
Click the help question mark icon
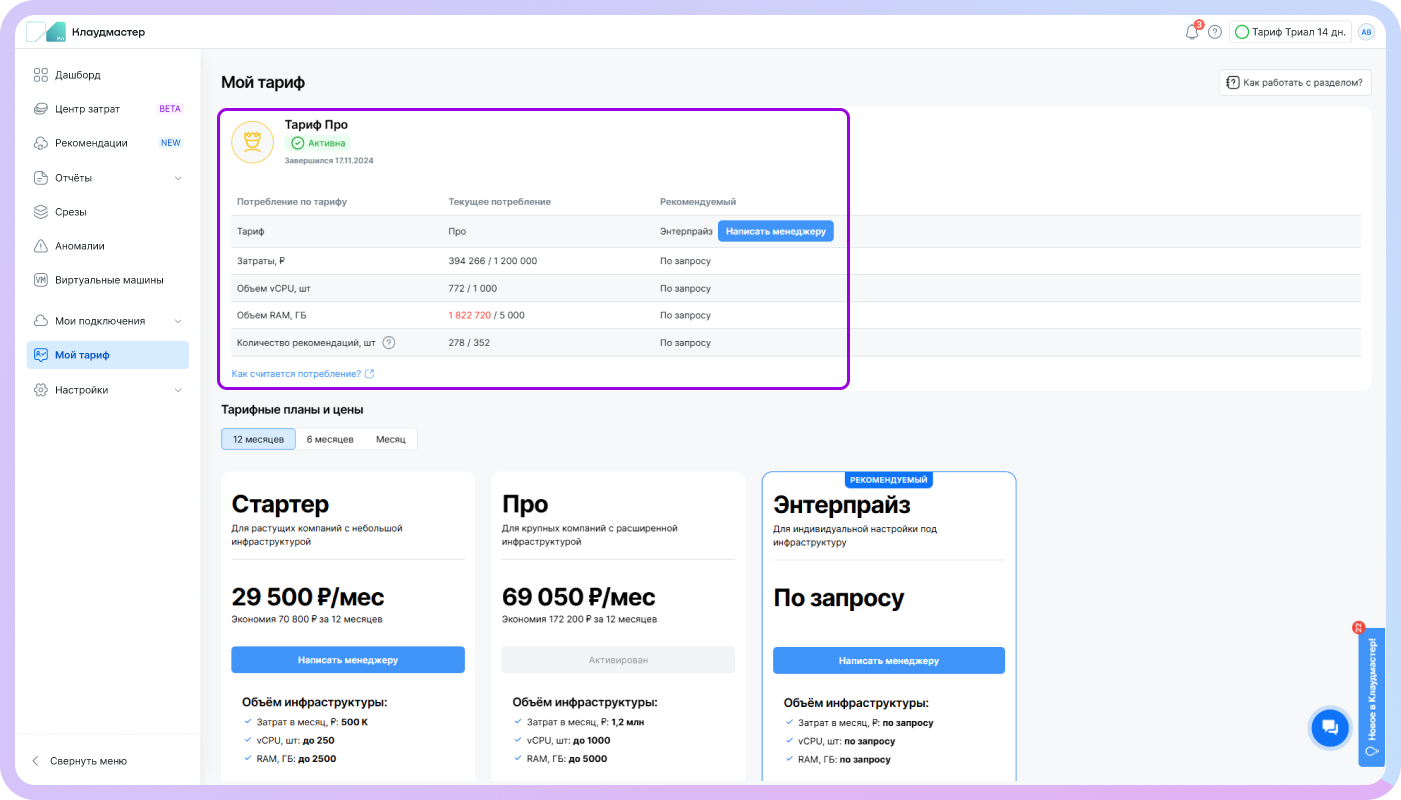point(1215,32)
